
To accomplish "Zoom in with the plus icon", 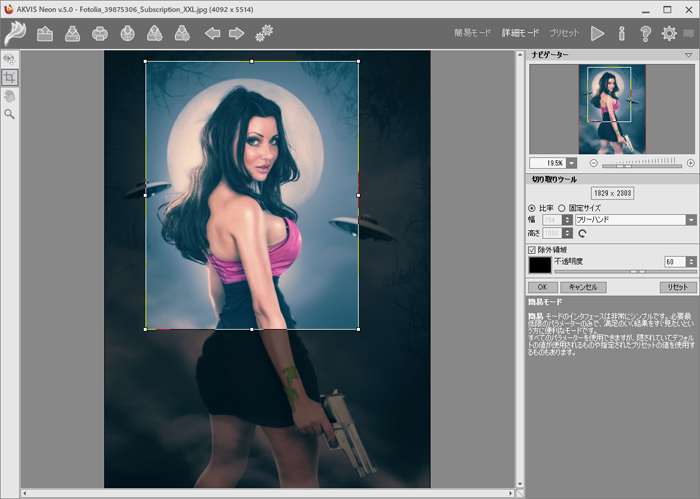I will (x=691, y=163).
